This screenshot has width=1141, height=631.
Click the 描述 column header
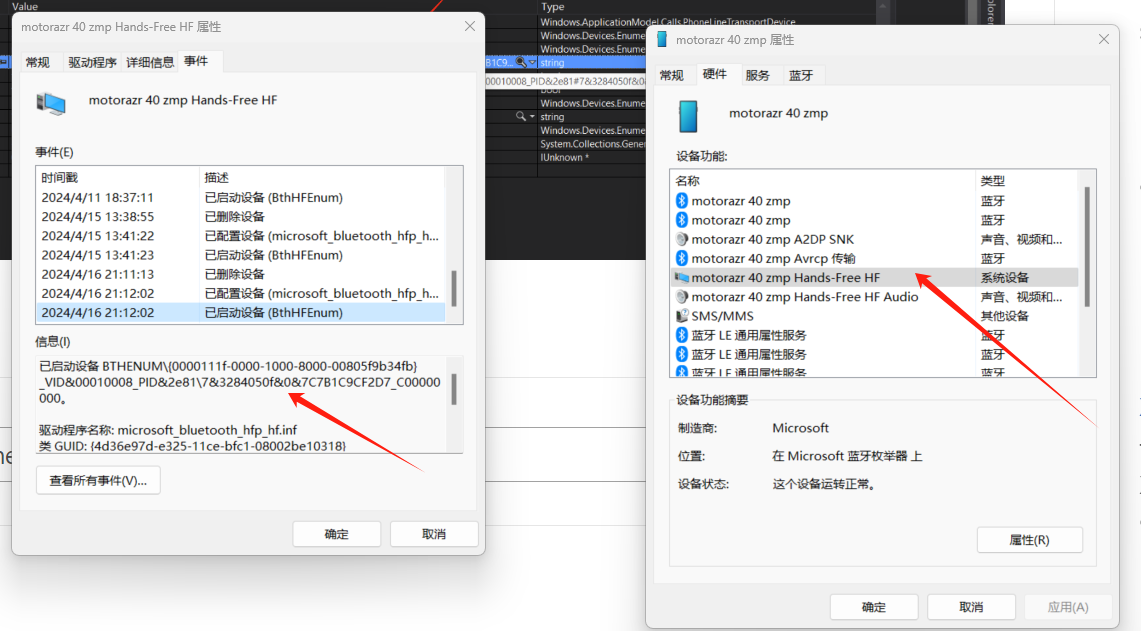(322, 178)
